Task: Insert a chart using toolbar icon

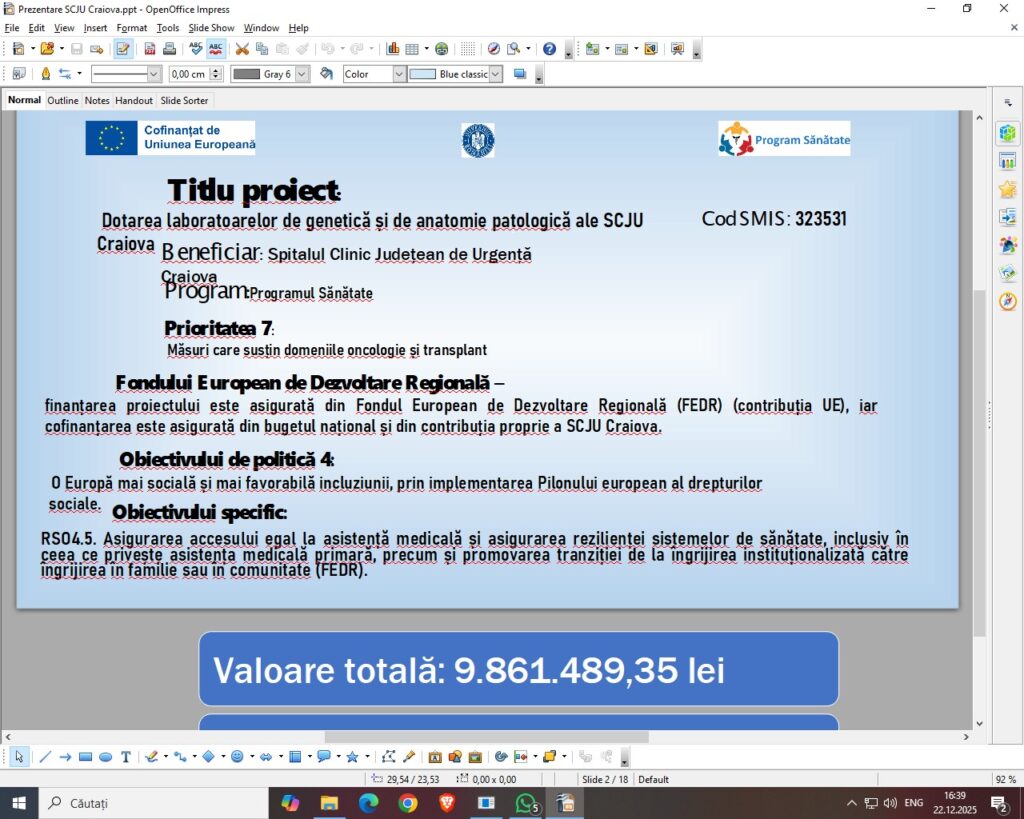Action: coord(392,48)
